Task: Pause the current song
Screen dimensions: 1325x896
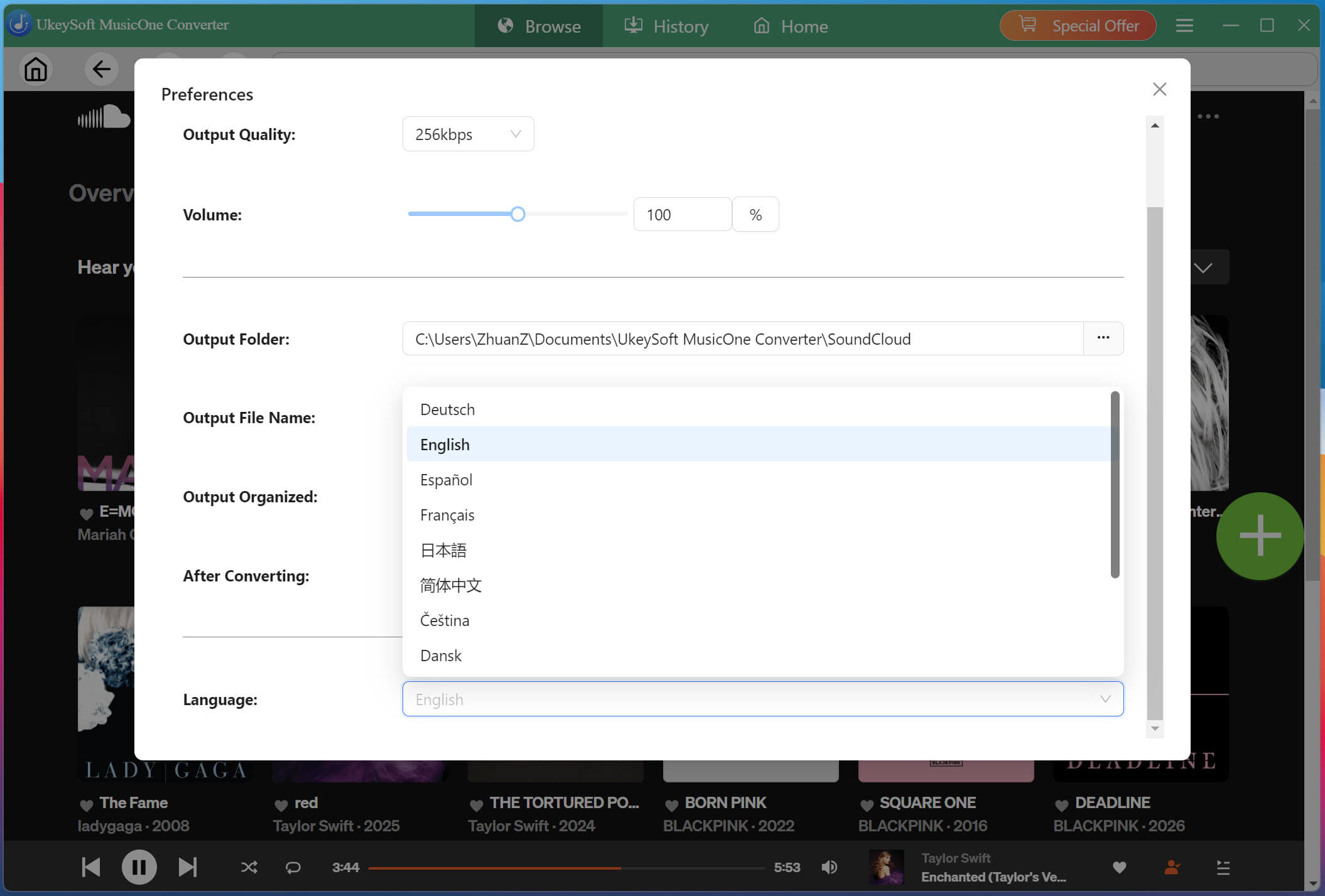Action: pyautogui.click(x=139, y=867)
